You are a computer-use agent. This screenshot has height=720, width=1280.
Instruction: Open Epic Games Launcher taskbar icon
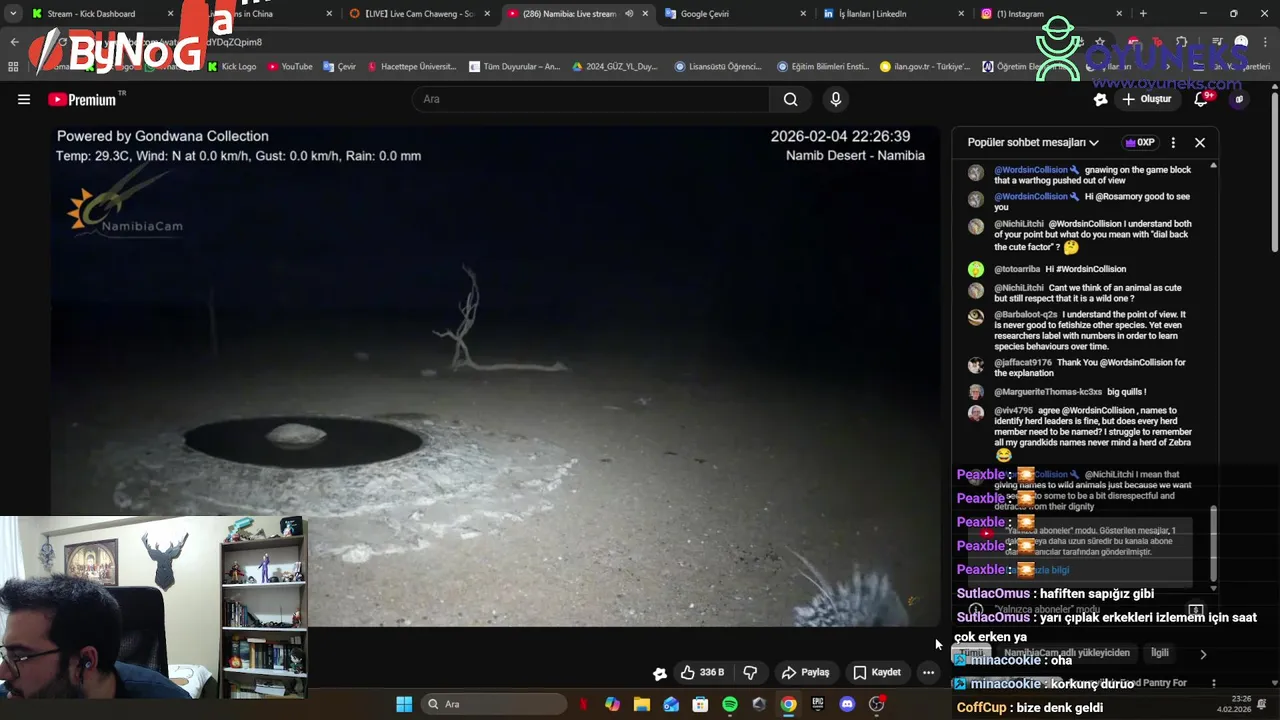tap(818, 704)
